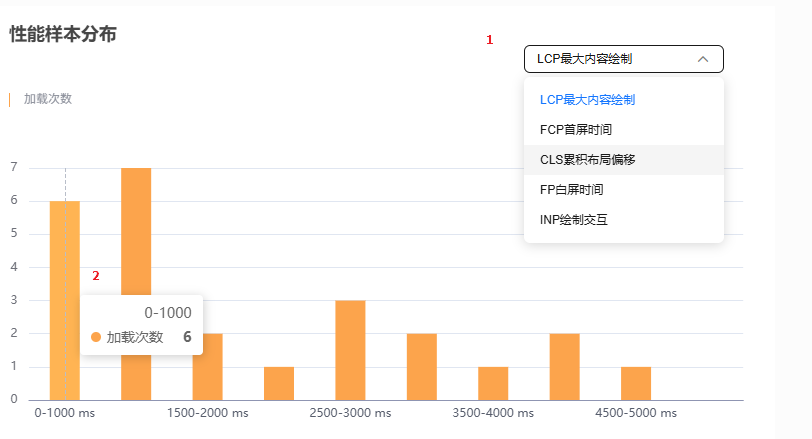Click the 2500-3000 ms axis label
Image resolution: width=812 pixels, height=439 pixels.
[351, 413]
